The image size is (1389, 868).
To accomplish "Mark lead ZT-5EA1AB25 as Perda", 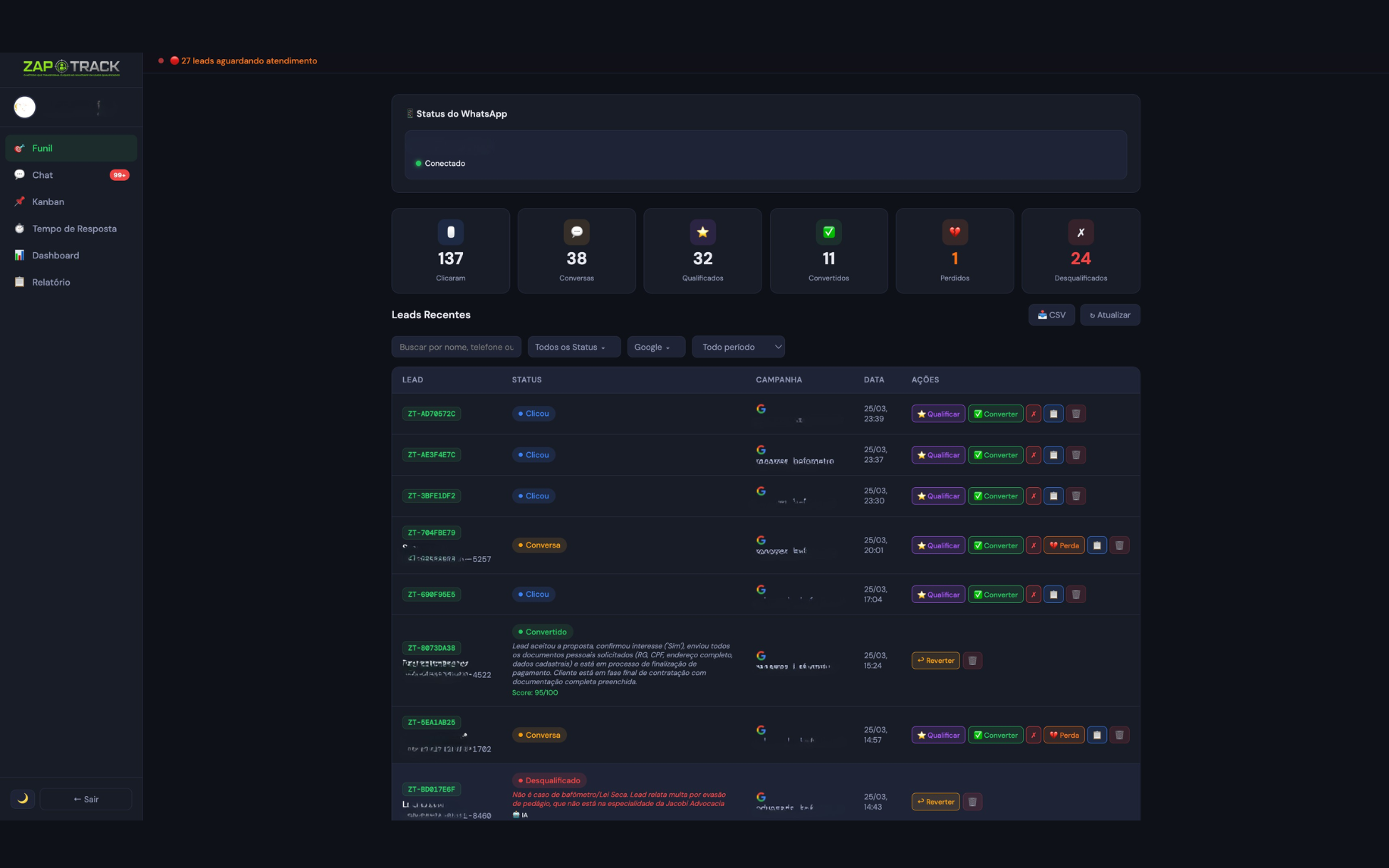I will tap(1063, 735).
